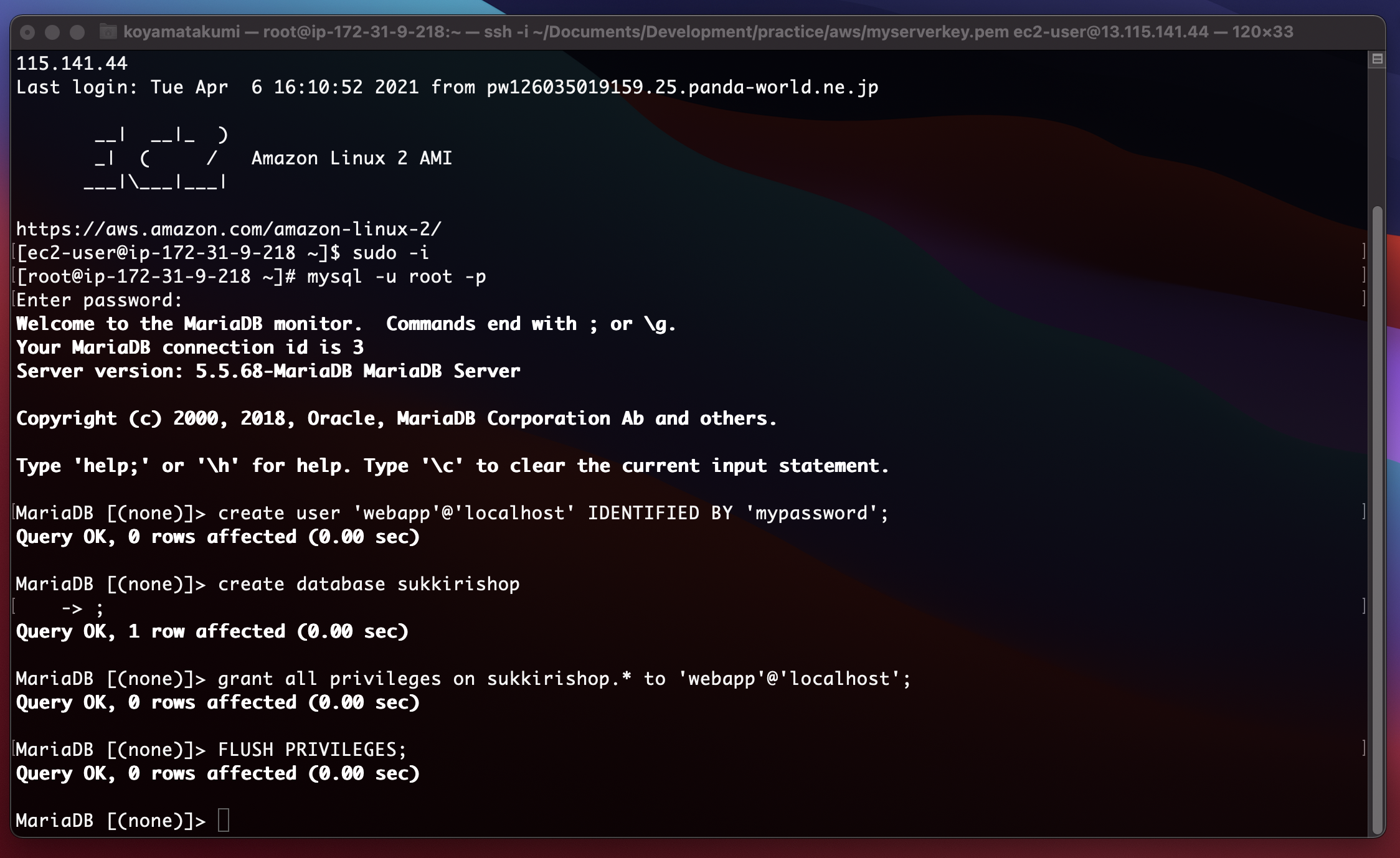Click the right mark bracket on 'mysql -u root' line

[1363, 275]
